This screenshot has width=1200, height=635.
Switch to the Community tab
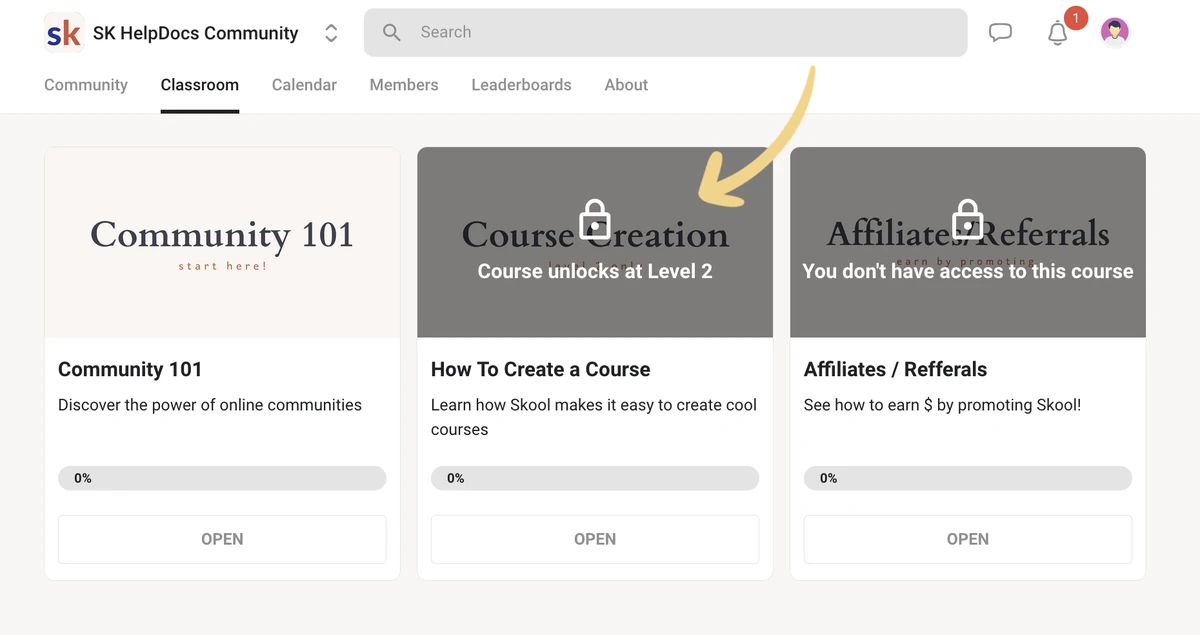coord(86,85)
